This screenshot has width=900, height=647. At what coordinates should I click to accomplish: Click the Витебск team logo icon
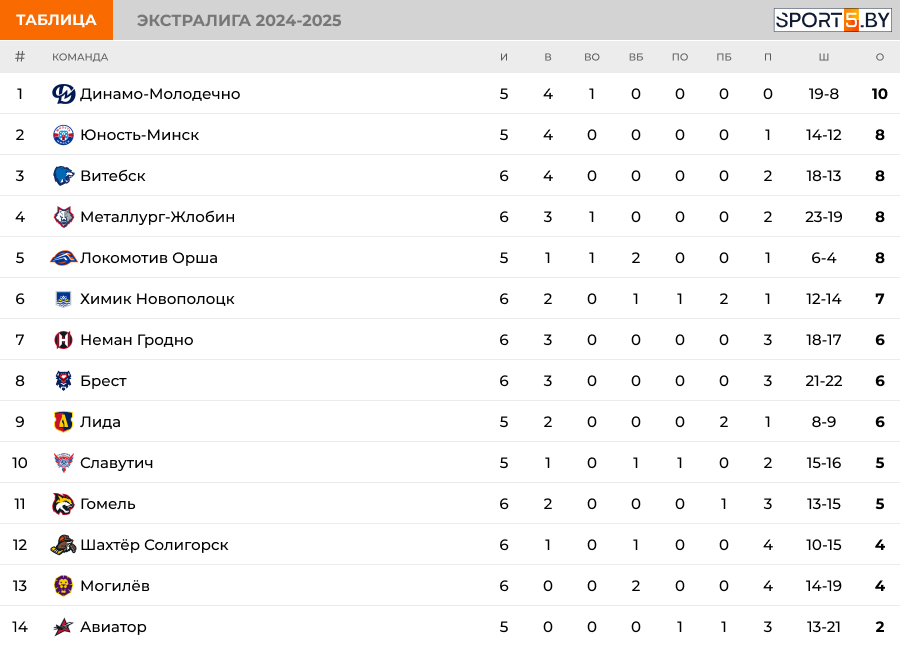(x=64, y=176)
